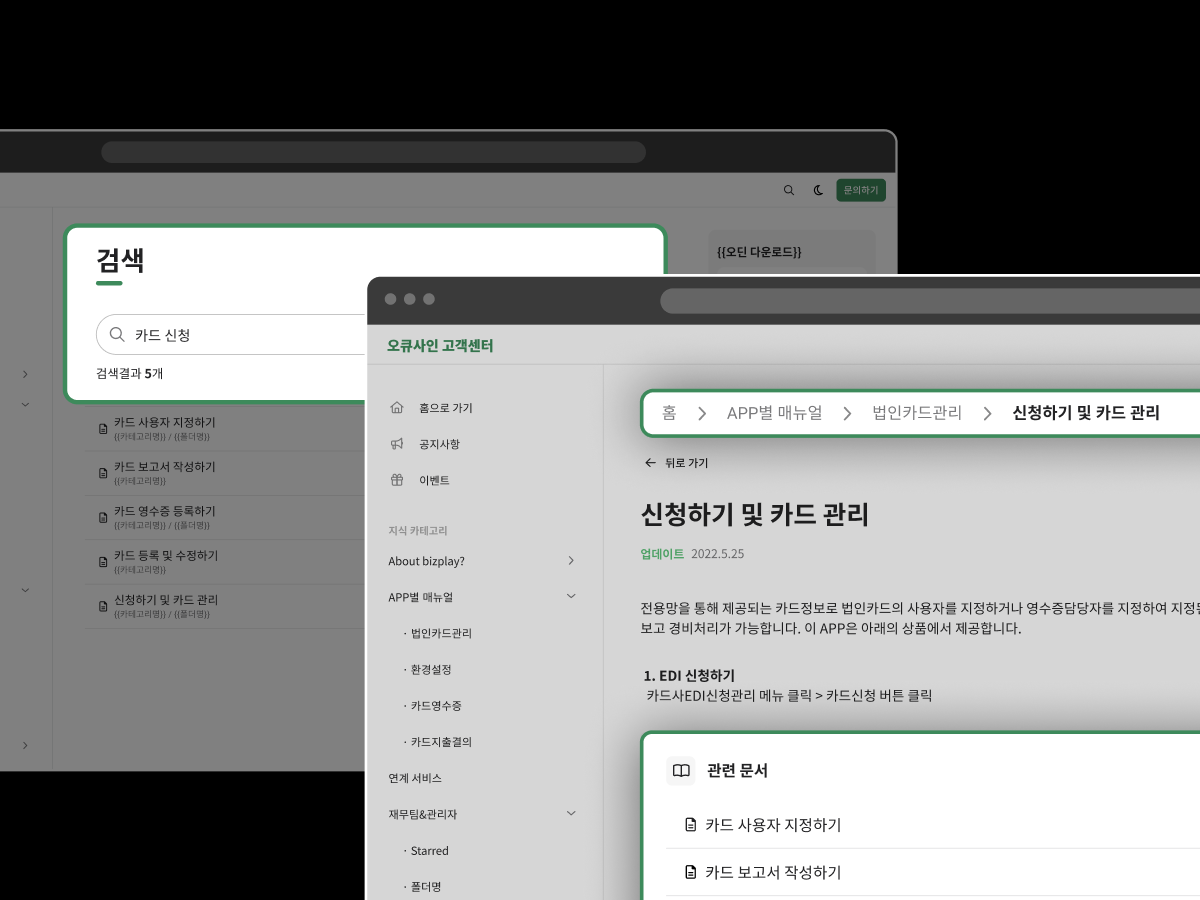Collapse 재무팀&관리자 category chevron

tap(571, 813)
